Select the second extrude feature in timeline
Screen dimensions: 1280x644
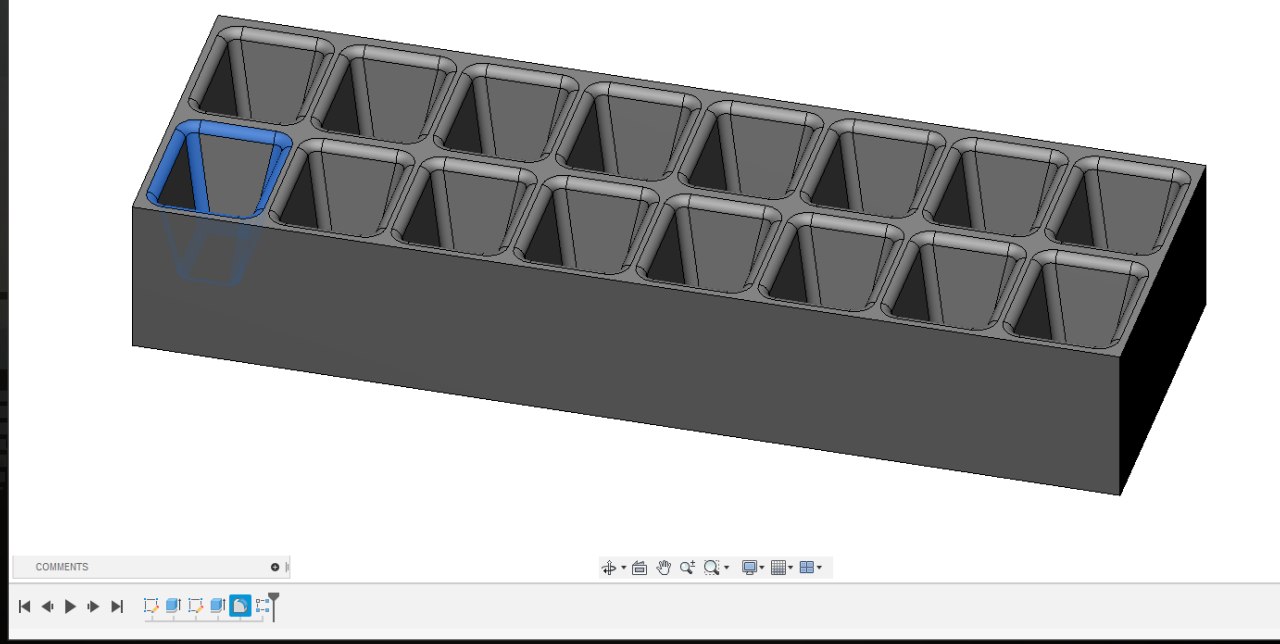218,606
